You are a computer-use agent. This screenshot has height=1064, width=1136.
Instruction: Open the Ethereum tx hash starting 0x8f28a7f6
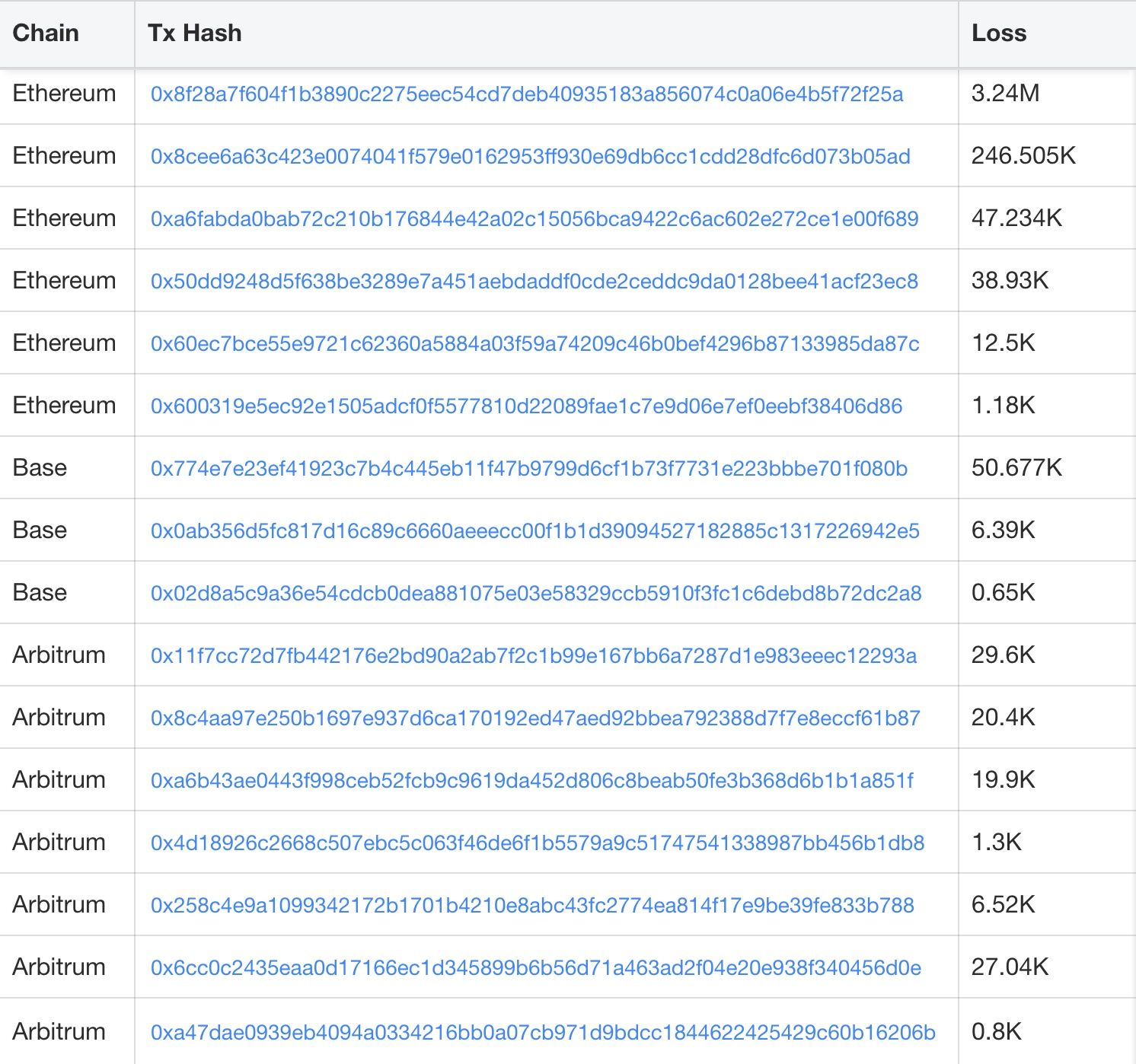(x=527, y=94)
